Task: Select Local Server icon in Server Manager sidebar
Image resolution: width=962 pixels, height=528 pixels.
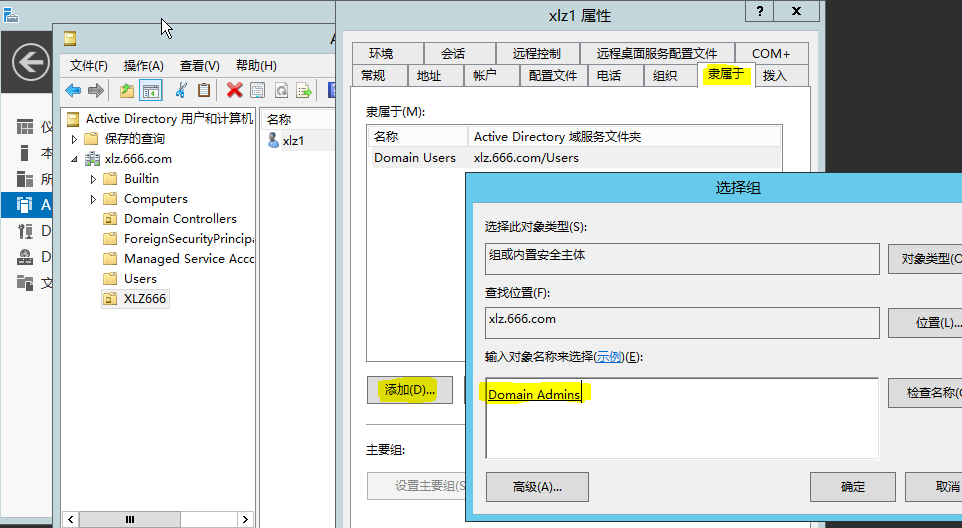Action: pos(25,153)
